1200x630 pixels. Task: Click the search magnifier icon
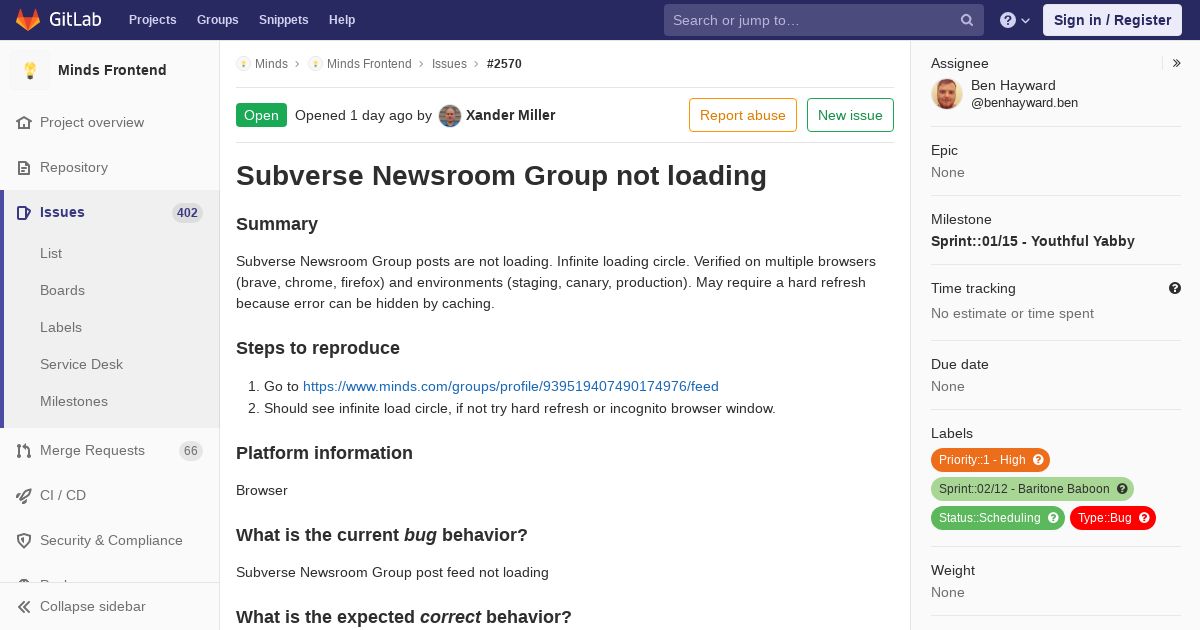pos(967,20)
